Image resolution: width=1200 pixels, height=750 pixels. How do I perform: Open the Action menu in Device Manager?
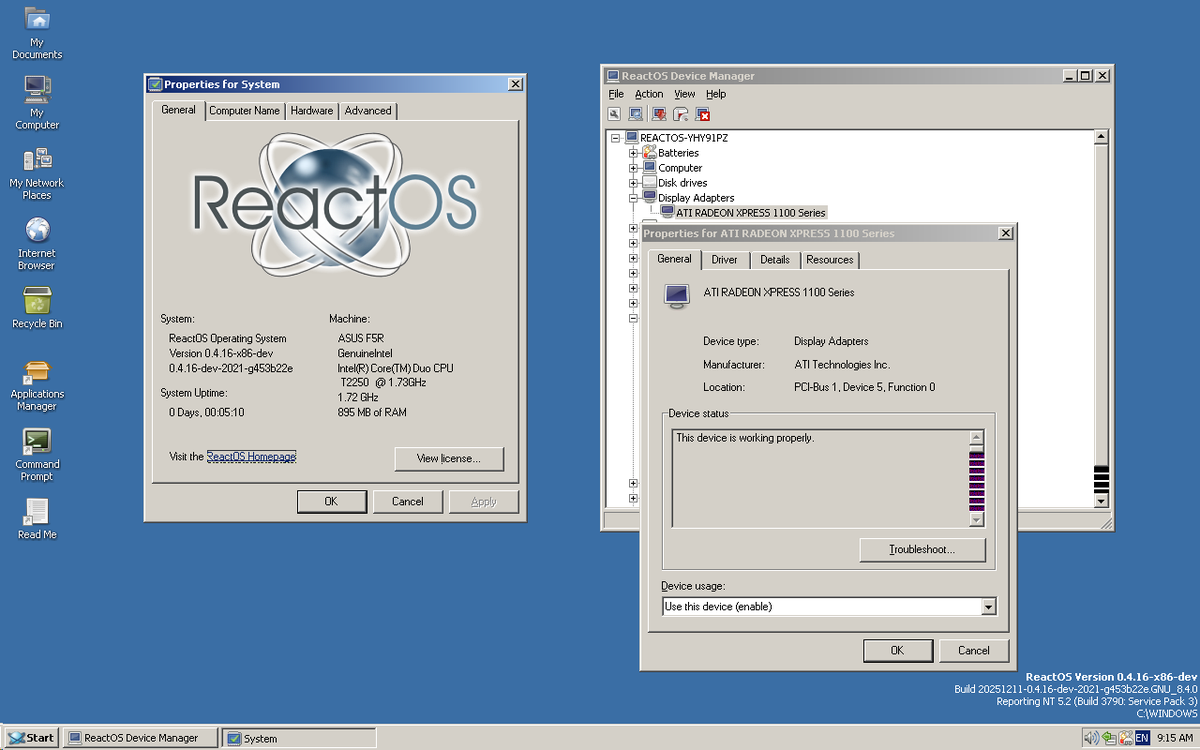tap(648, 93)
